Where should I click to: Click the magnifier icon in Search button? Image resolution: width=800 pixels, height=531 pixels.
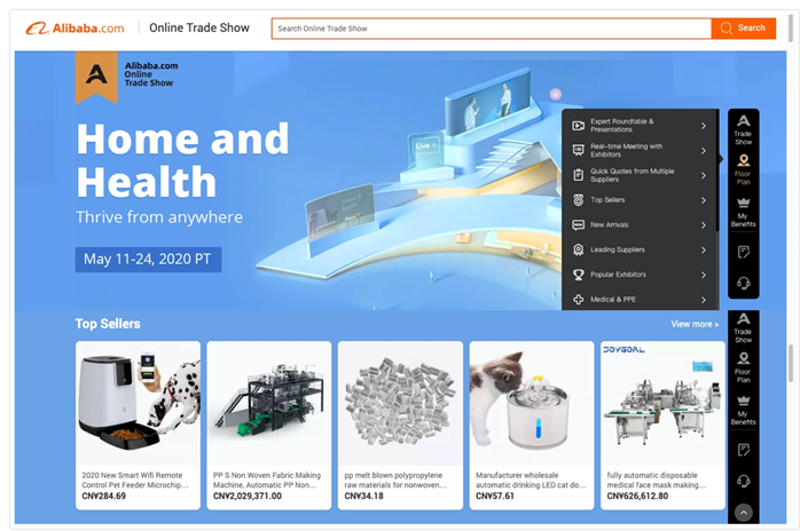click(x=727, y=28)
